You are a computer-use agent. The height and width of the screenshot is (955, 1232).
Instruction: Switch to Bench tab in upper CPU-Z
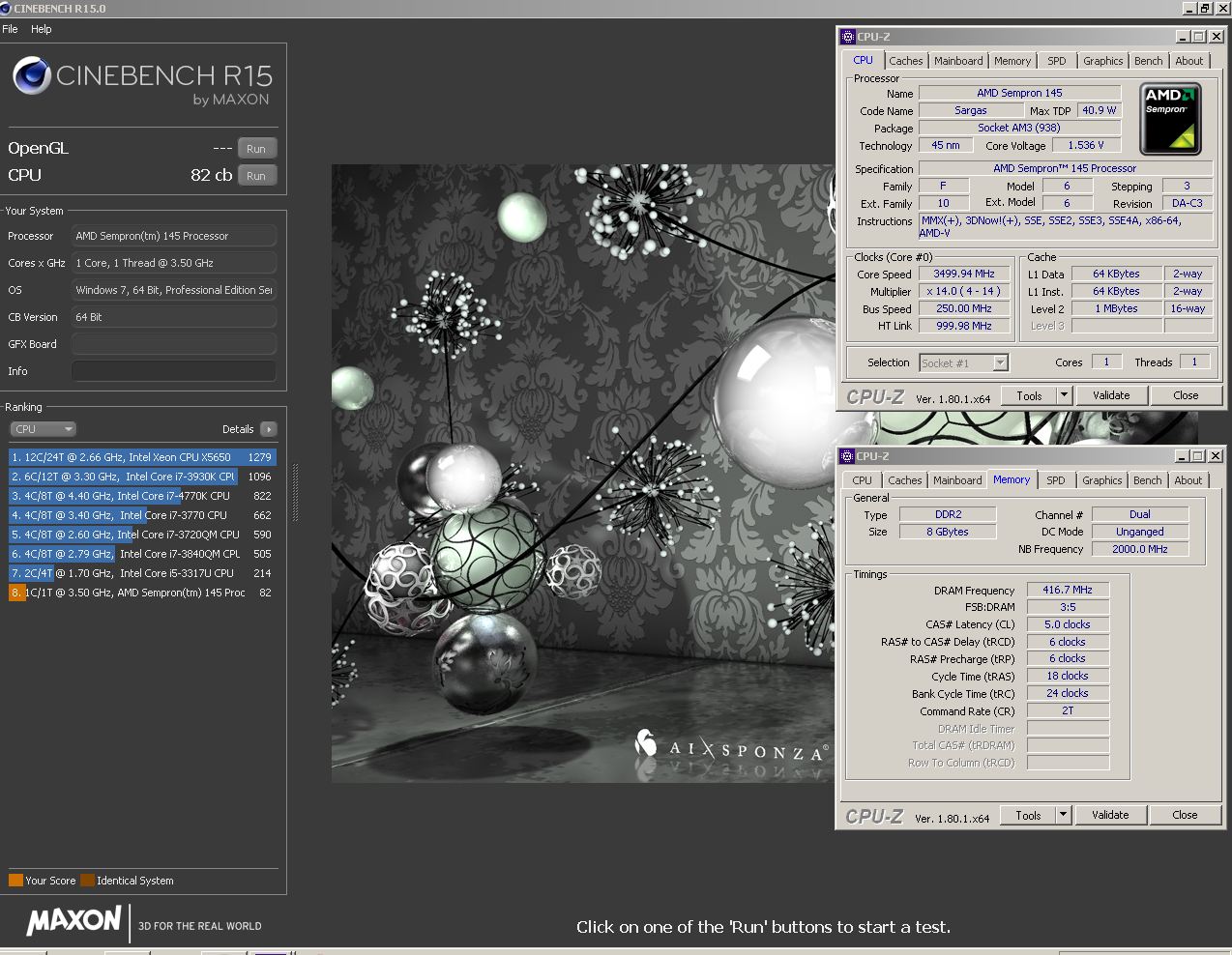(1149, 61)
